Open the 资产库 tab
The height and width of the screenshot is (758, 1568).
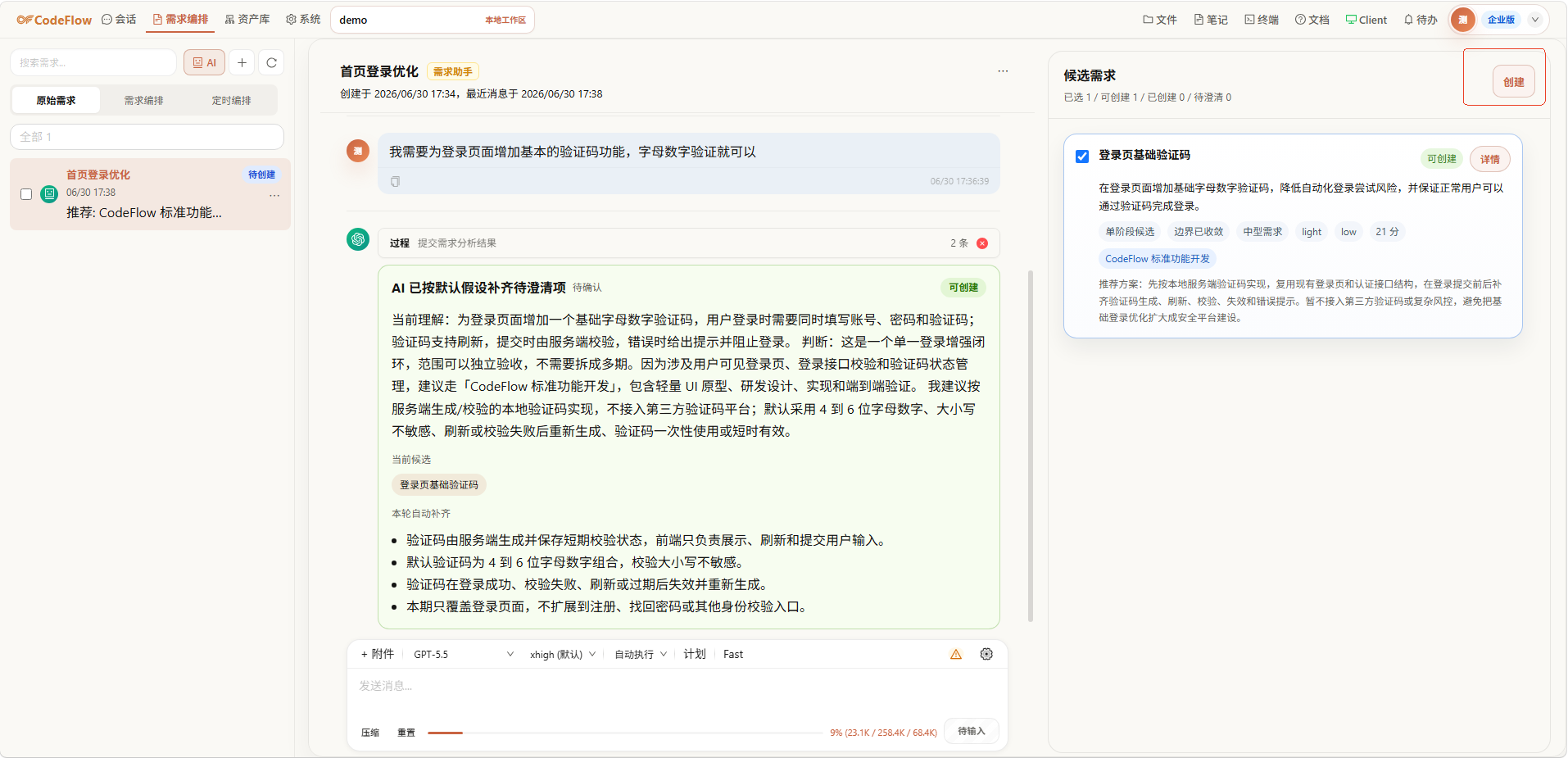click(x=247, y=20)
